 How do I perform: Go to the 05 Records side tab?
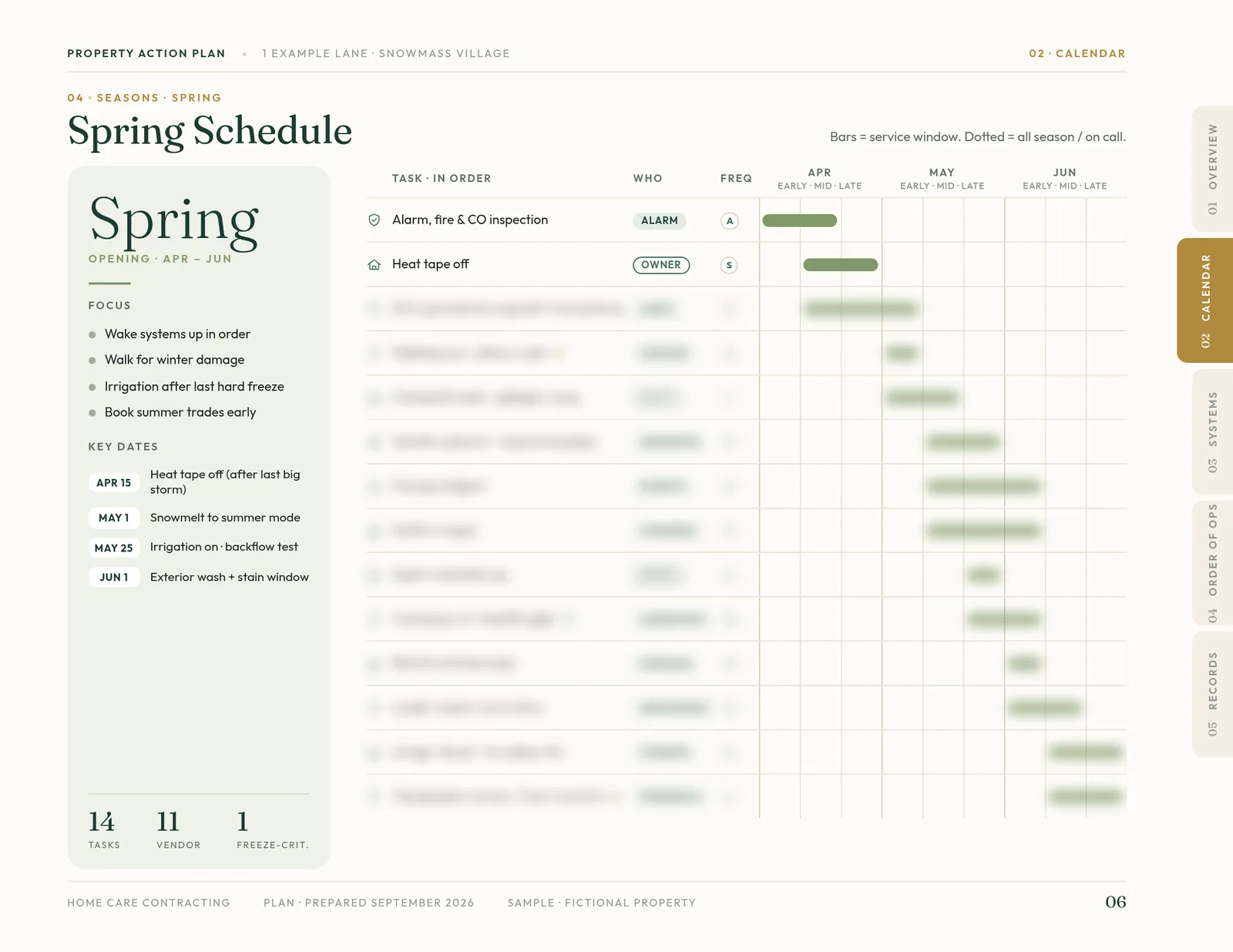(1212, 694)
